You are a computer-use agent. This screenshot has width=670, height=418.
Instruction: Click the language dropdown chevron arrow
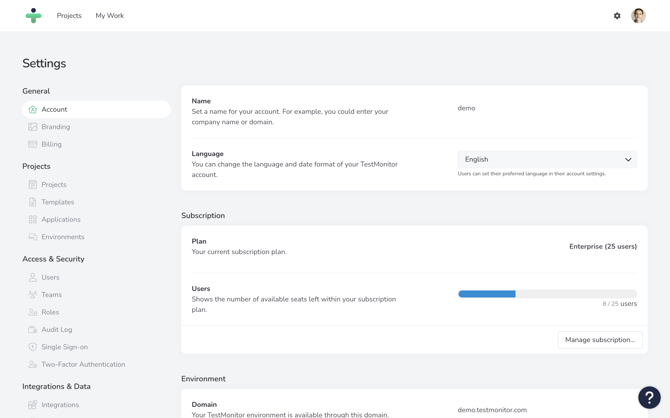pyautogui.click(x=628, y=160)
